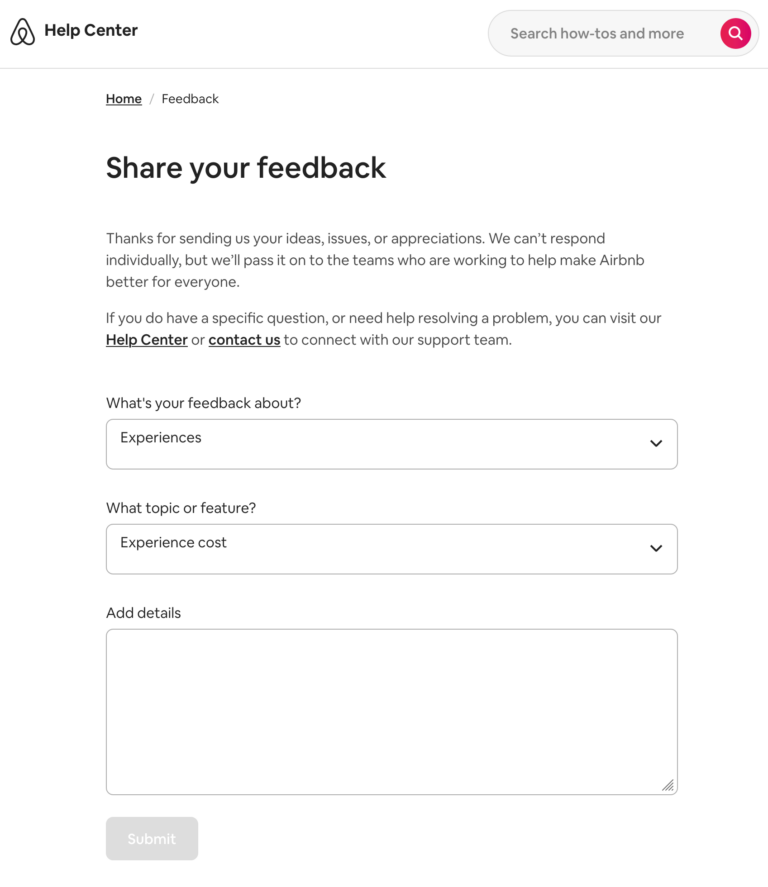Click the Help Center title beside the logo
This screenshot has height=887, width=768.
click(x=91, y=31)
